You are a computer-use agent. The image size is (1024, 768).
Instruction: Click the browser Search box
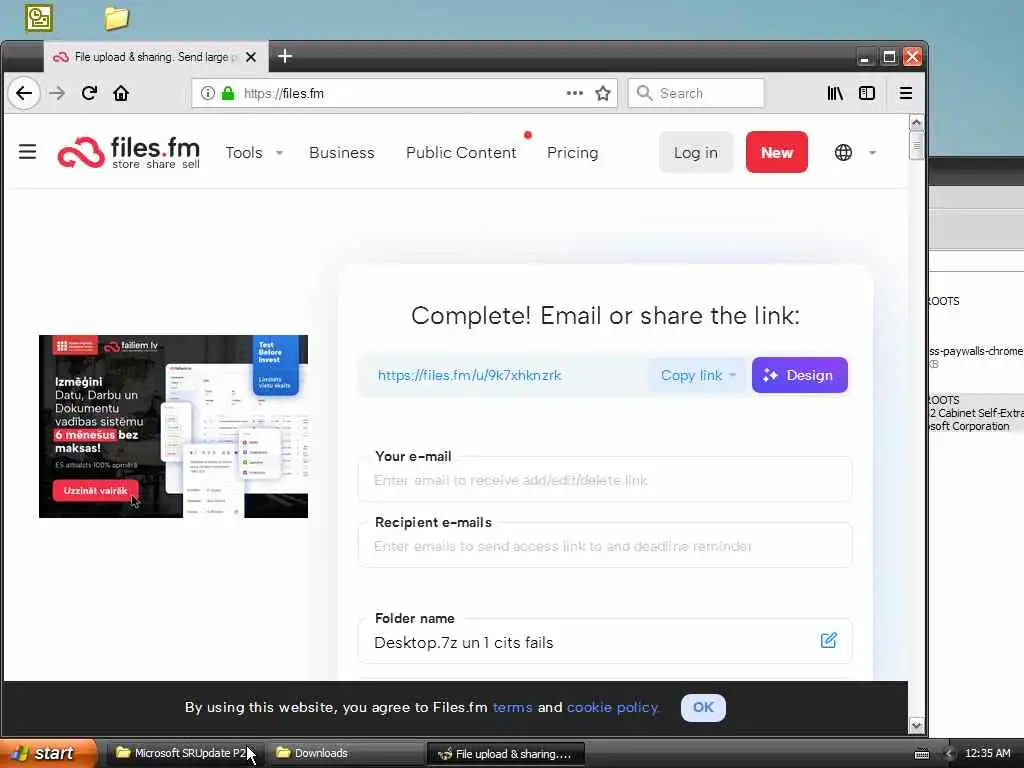point(696,93)
